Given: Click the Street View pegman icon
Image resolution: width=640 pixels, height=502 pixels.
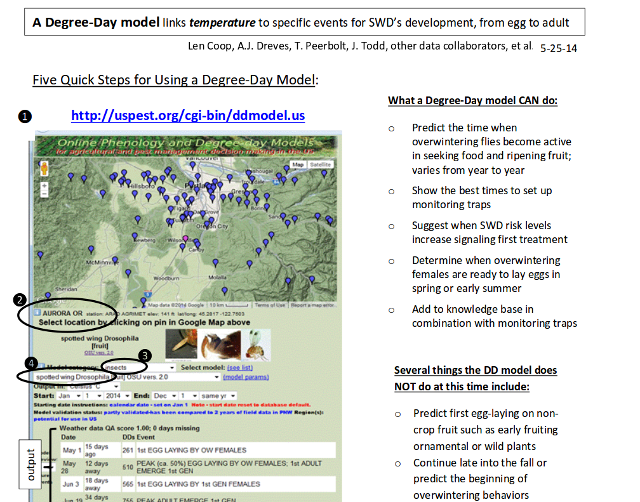Looking at the screenshot, I should click(43, 167).
